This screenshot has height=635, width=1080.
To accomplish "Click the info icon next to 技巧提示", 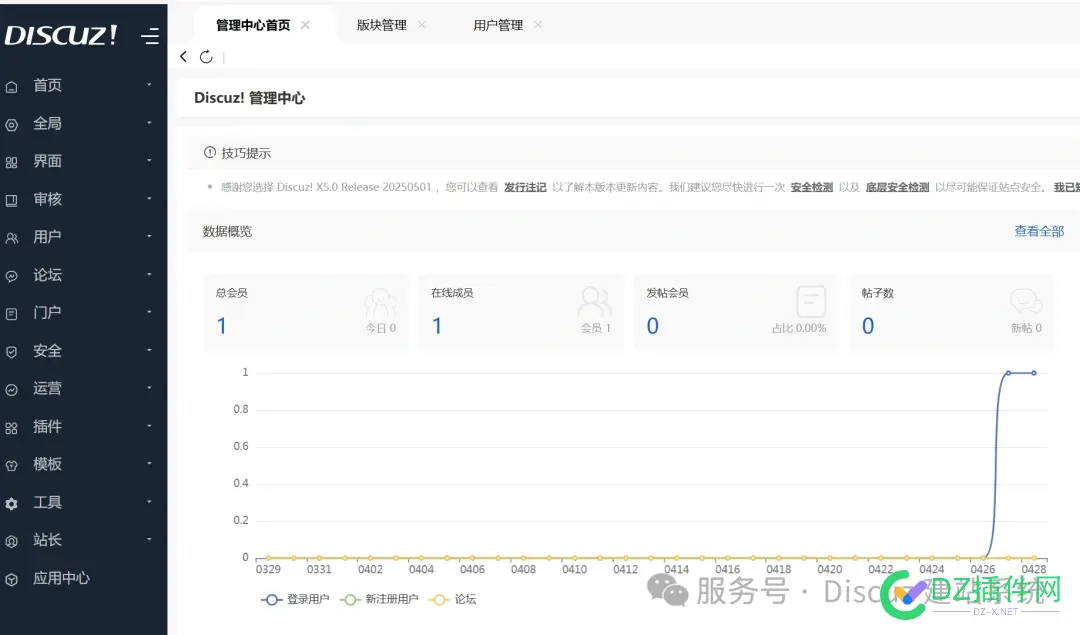I will pyautogui.click(x=209, y=152).
